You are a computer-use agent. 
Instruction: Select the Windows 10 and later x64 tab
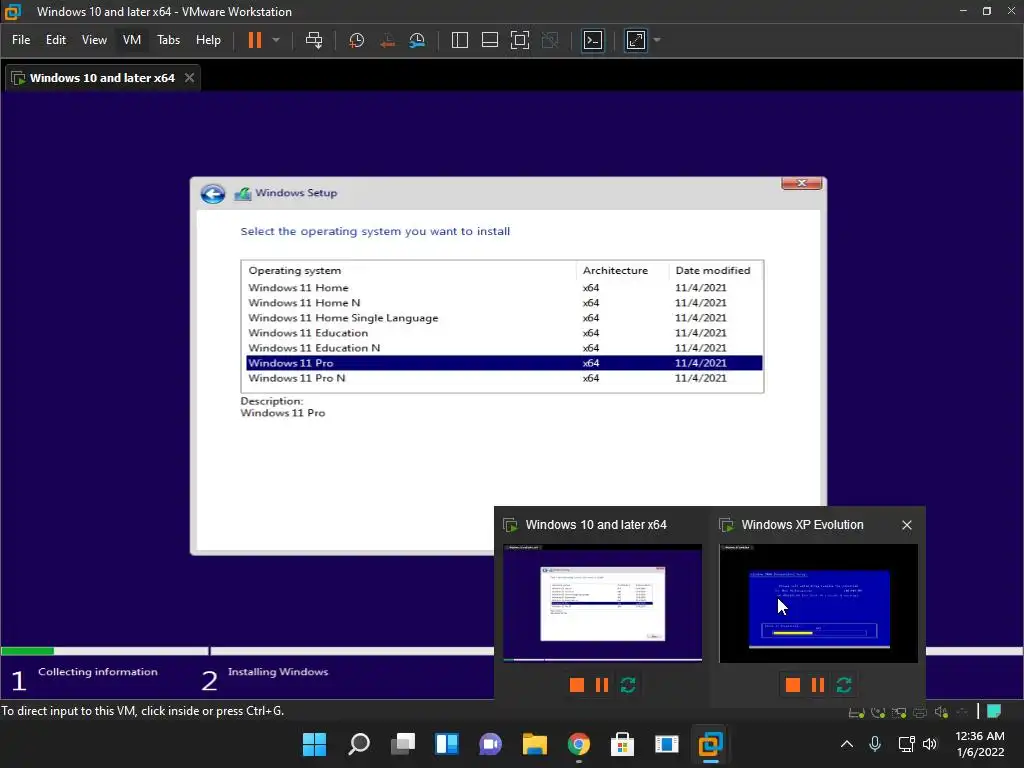point(102,78)
